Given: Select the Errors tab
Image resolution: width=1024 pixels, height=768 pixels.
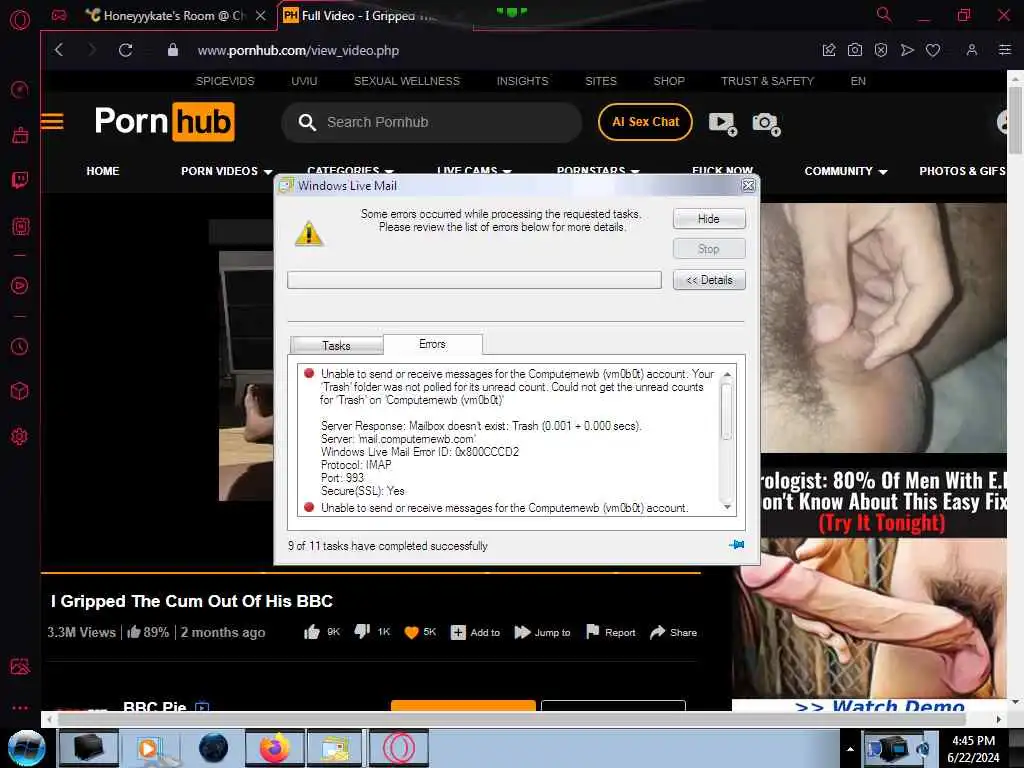Looking at the screenshot, I should [432, 344].
